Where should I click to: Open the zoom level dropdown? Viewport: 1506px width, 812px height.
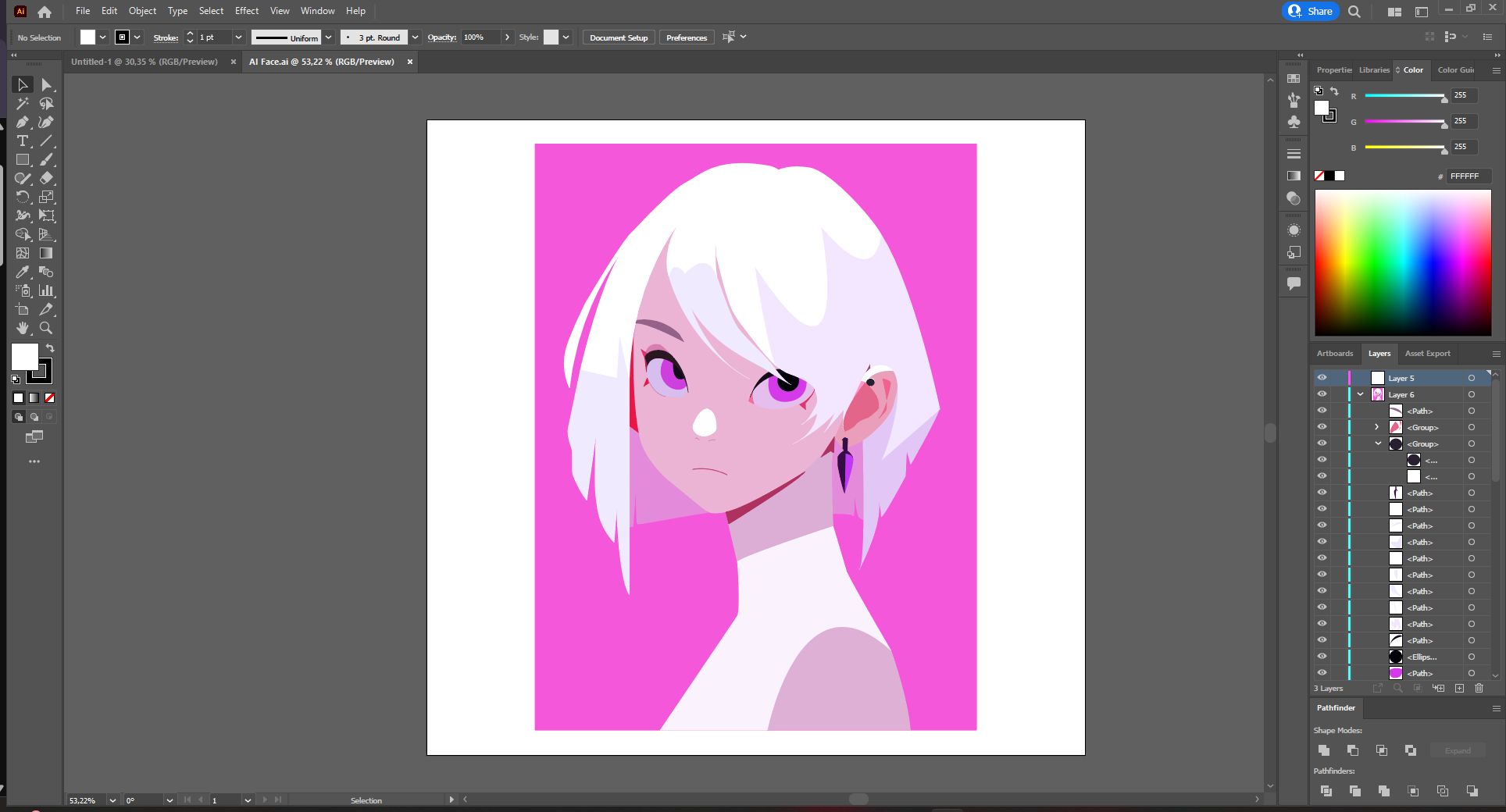(112, 800)
